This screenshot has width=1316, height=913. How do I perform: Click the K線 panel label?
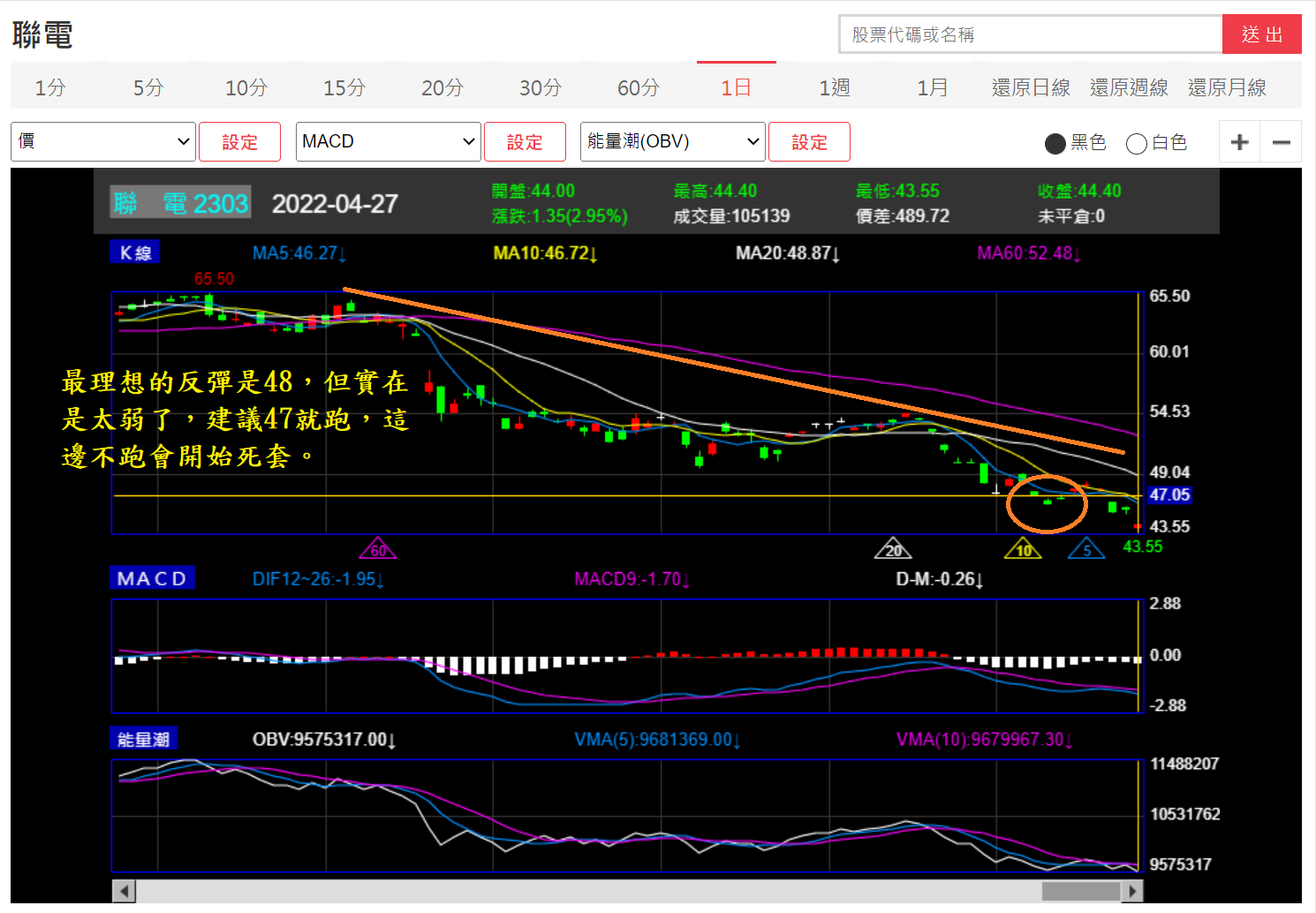tap(135, 253)
